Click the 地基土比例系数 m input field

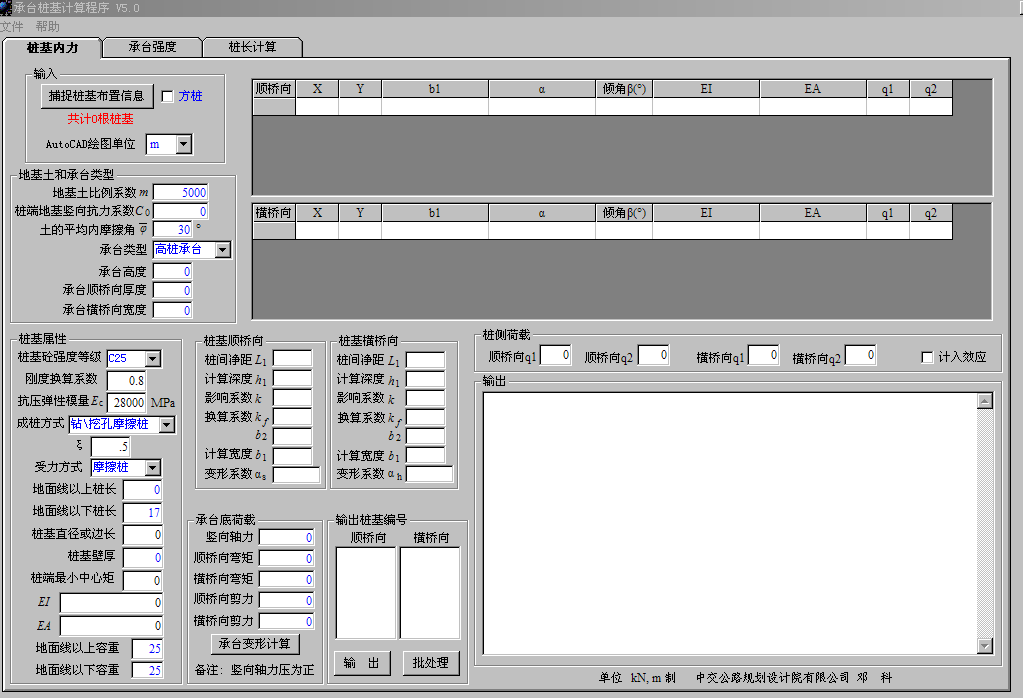point(180,192)
